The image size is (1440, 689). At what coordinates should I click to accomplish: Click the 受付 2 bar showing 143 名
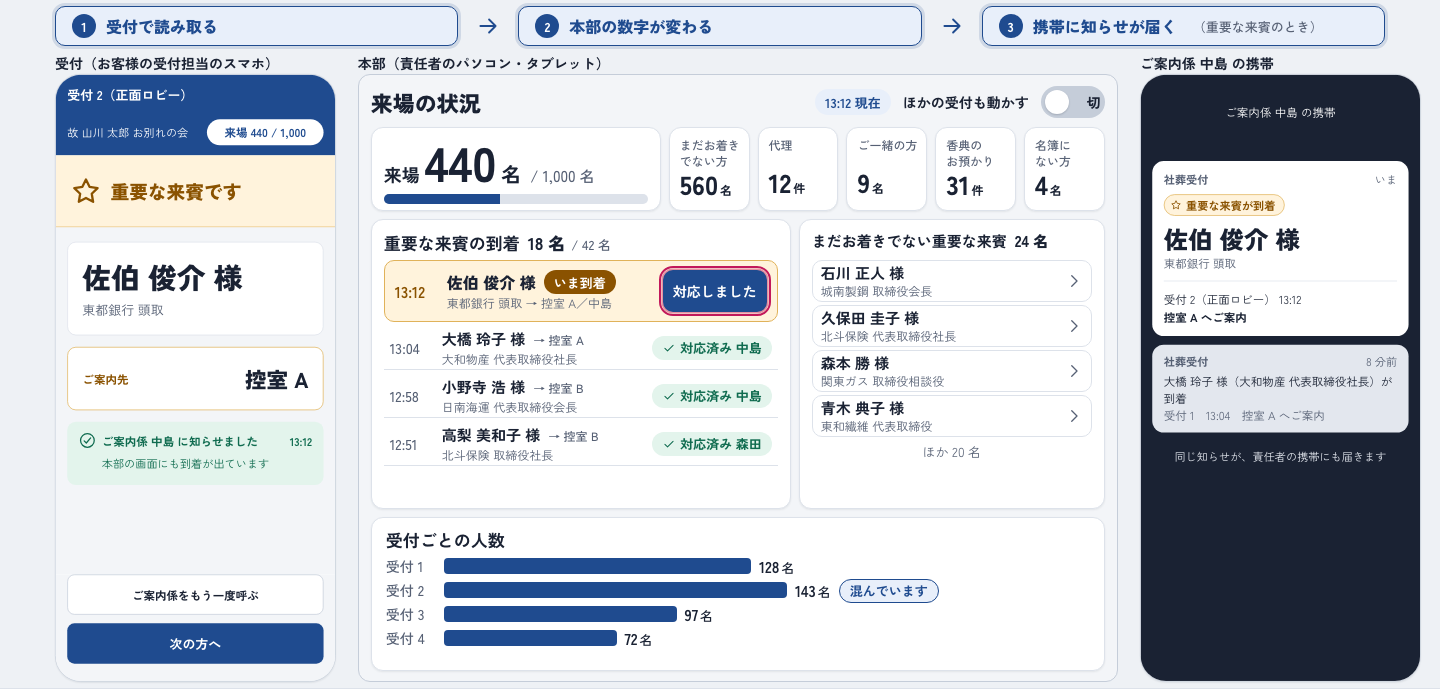pyautogui.click(x=615, y=591)
